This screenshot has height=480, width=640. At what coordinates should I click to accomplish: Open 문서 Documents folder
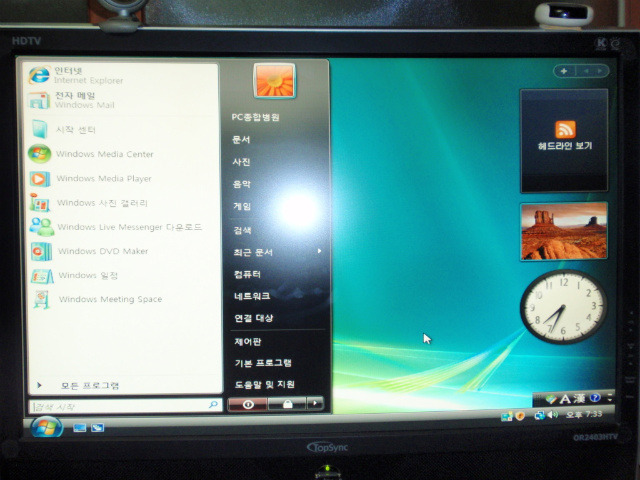241,140
